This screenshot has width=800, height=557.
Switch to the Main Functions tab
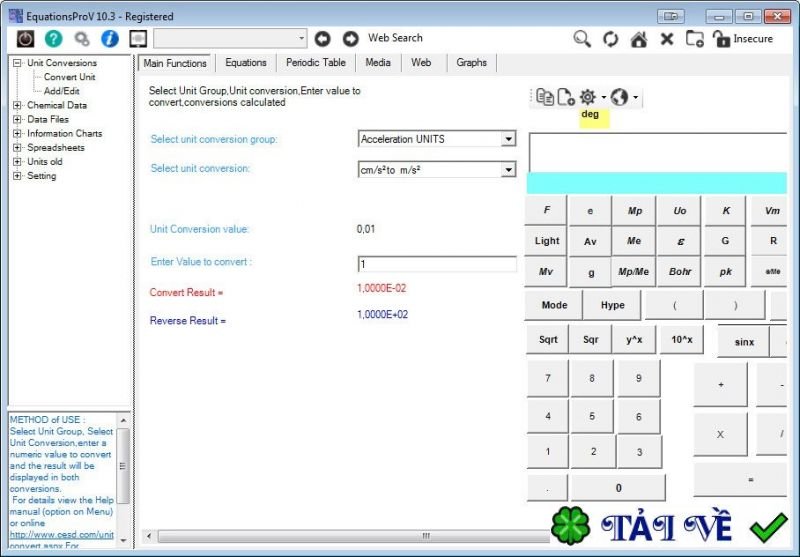click(174, 63)
